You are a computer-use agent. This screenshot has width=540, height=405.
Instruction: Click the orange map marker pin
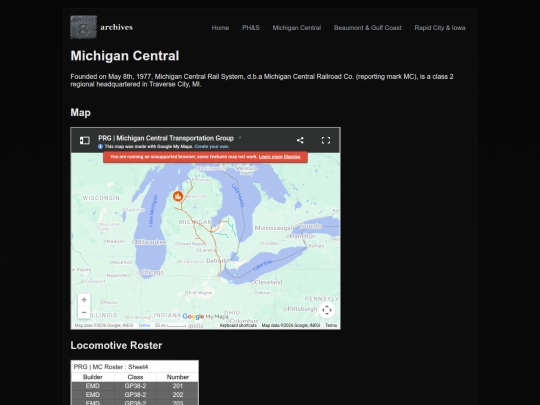click(x=178, y=196)
